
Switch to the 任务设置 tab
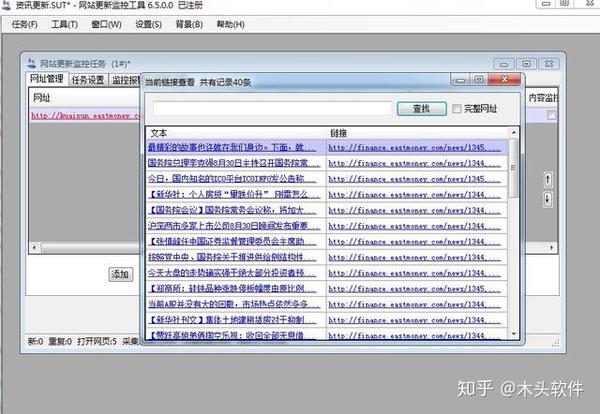click(x=88, y=80)
